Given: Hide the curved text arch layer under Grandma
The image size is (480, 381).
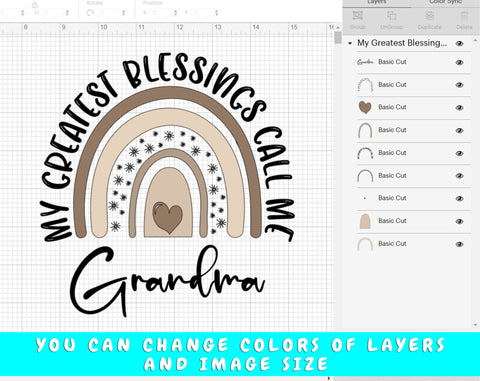Looking at the screenshot, I should [460, 85].
